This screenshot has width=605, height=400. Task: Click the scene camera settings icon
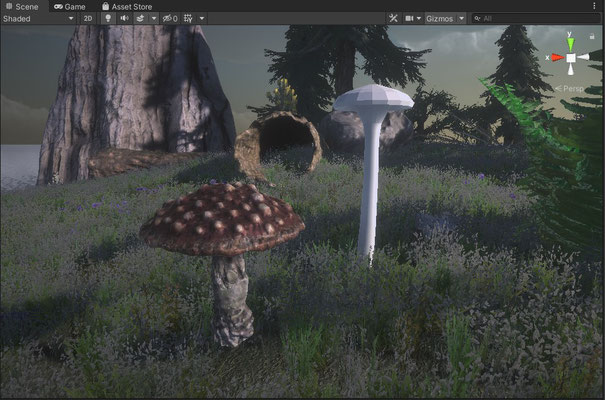(x=409, y=19)
